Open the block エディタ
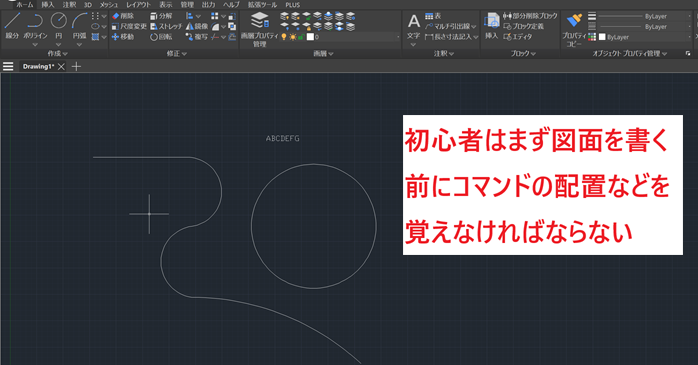This screenshot has width=698, height=365. pos(517,36)
